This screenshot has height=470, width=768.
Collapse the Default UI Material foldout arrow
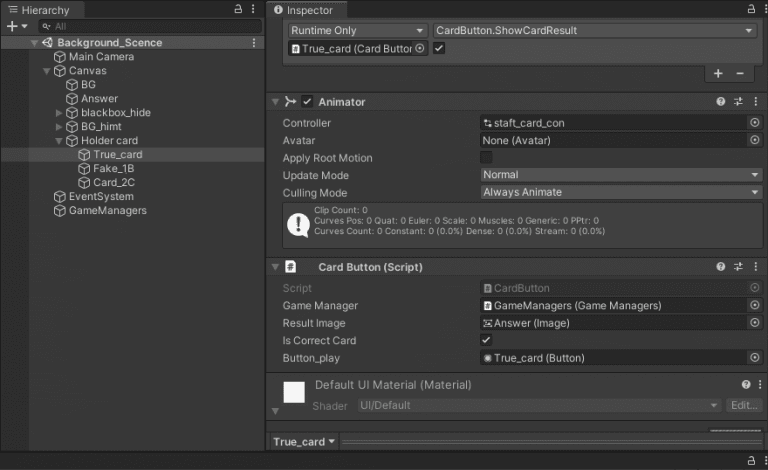pyautogui.click(x=275, y=411)
